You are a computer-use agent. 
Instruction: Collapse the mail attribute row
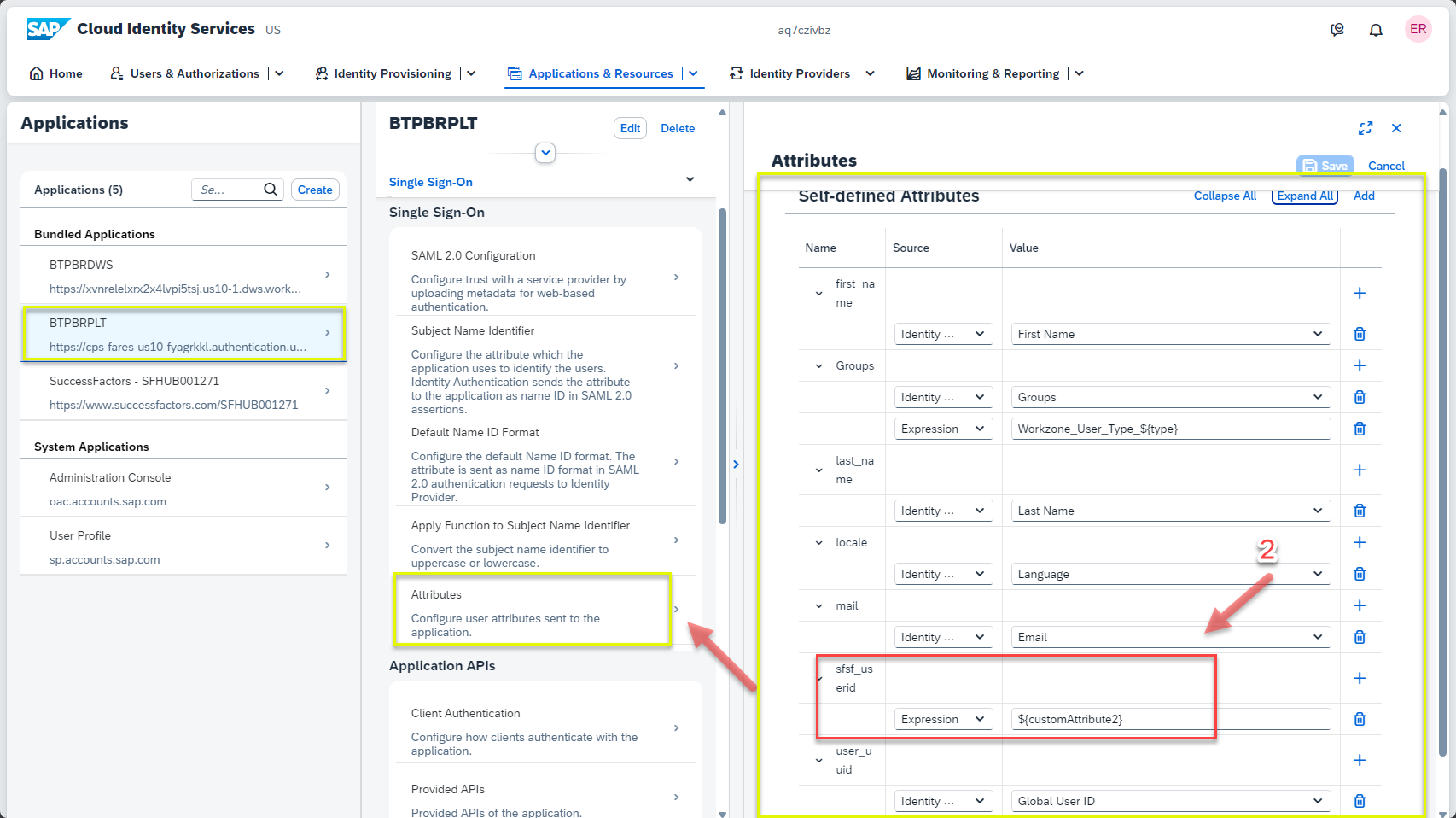[x=818, y=606]
